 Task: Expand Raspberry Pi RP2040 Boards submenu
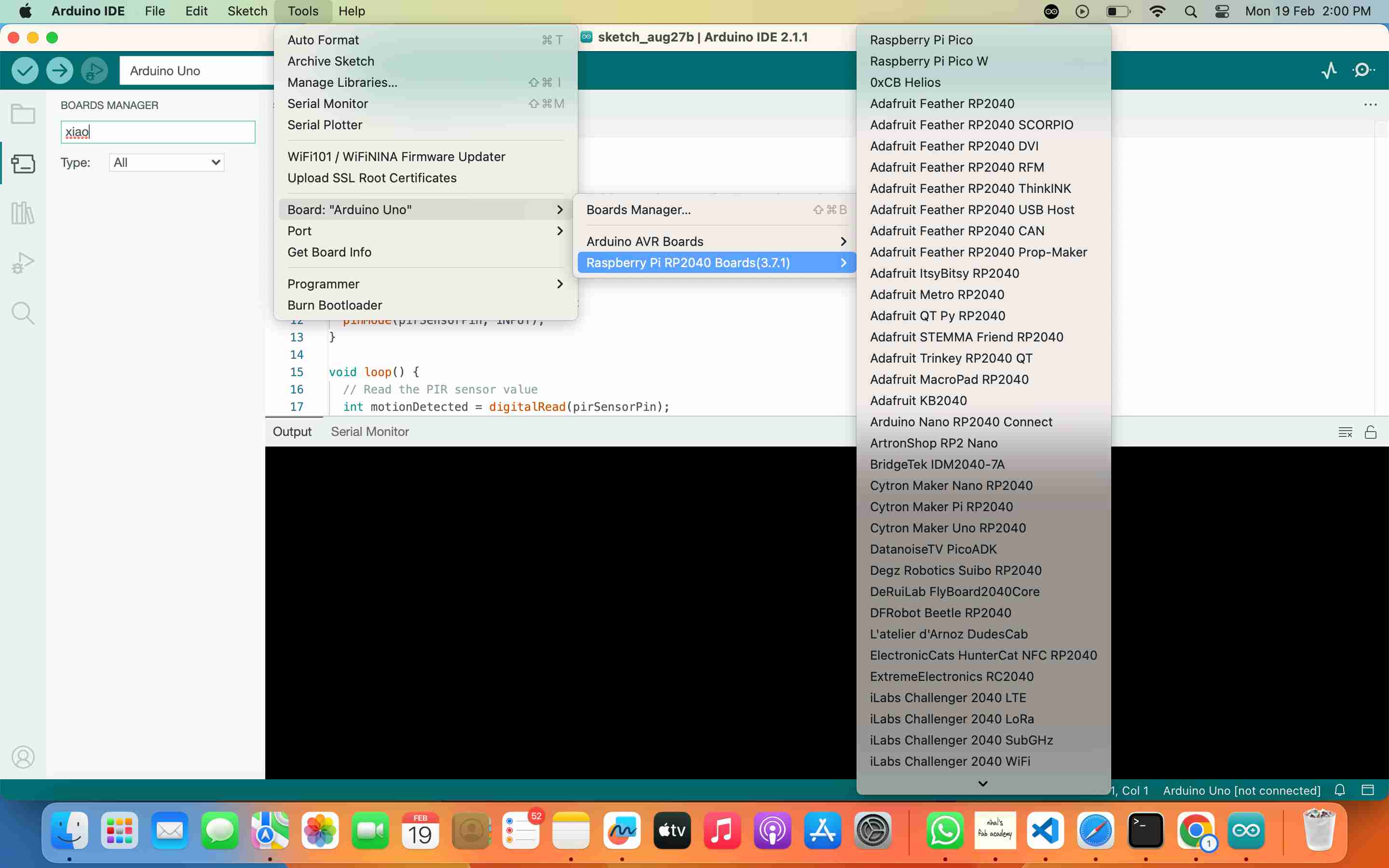[716, 262]
